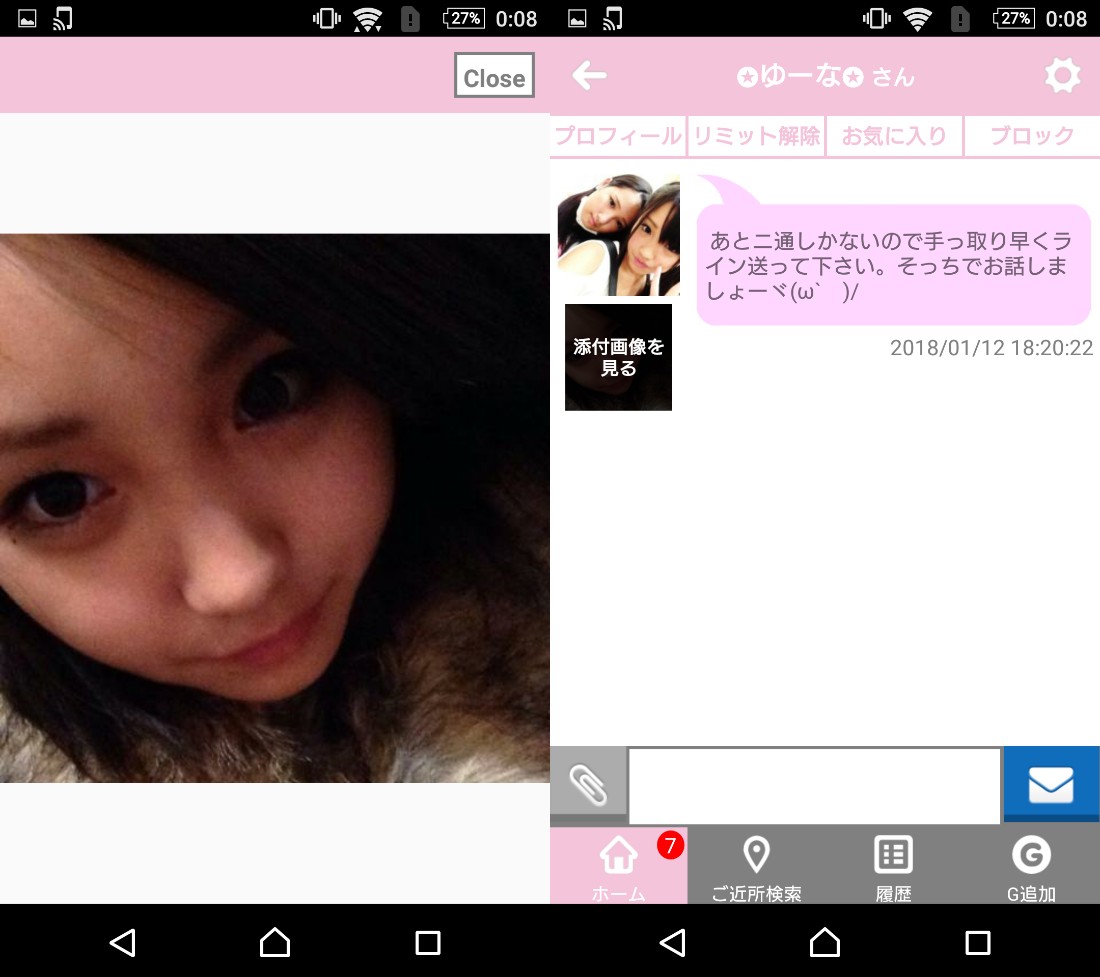The width and height of the screenshot is (1100, 977).
Task: View attachment via 添付画像を見る thumbnail
Action: click(x=618, y=357)
